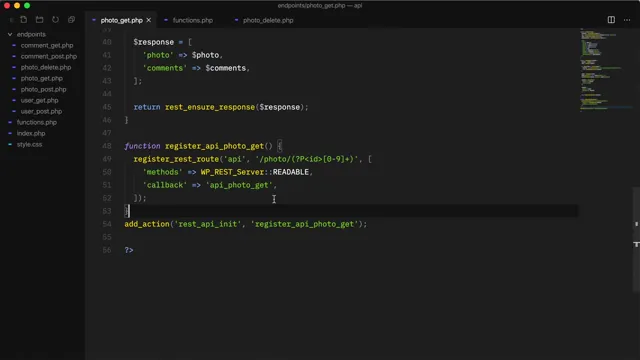Open photo_delete.php from the file tree

[x=46, y=67]
